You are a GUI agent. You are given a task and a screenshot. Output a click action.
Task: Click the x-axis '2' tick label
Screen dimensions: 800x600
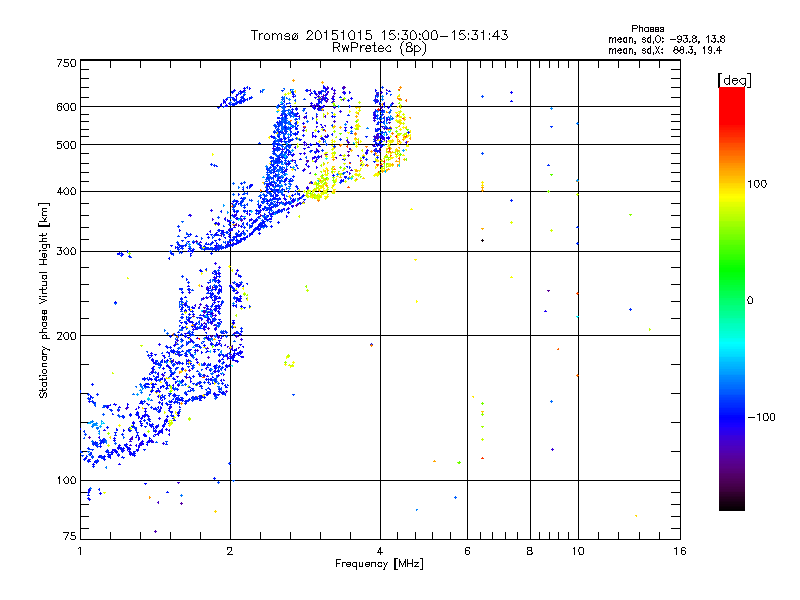(x=230, y=551)
